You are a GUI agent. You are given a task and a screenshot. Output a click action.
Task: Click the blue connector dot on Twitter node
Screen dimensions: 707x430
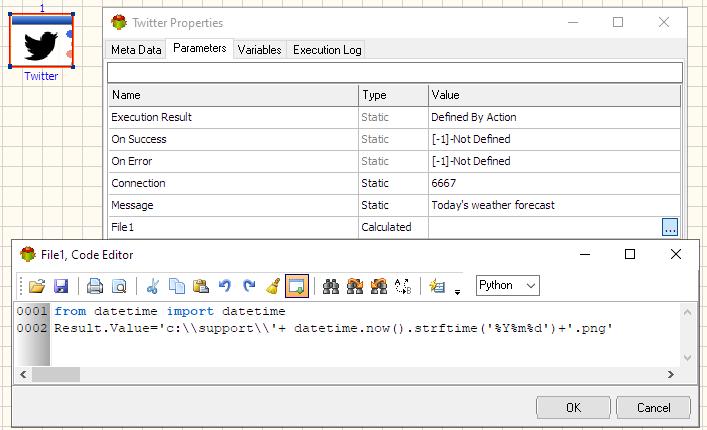[x=69, y=34]
